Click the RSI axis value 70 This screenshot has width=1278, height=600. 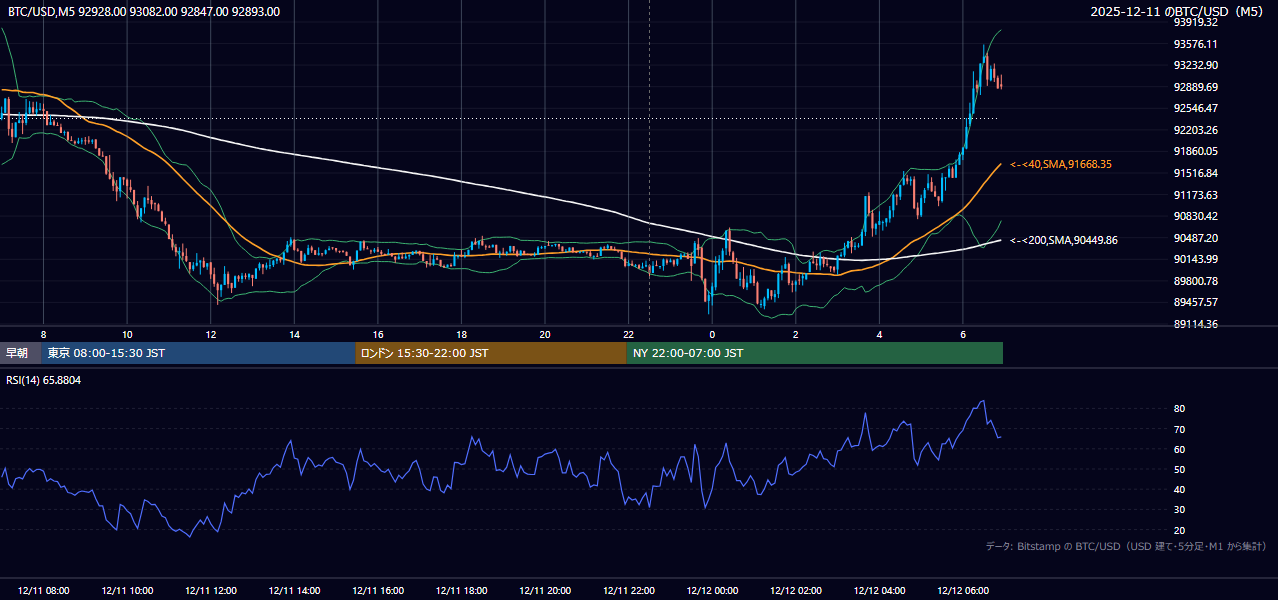pyautogui.click(x=1179, y=429)
